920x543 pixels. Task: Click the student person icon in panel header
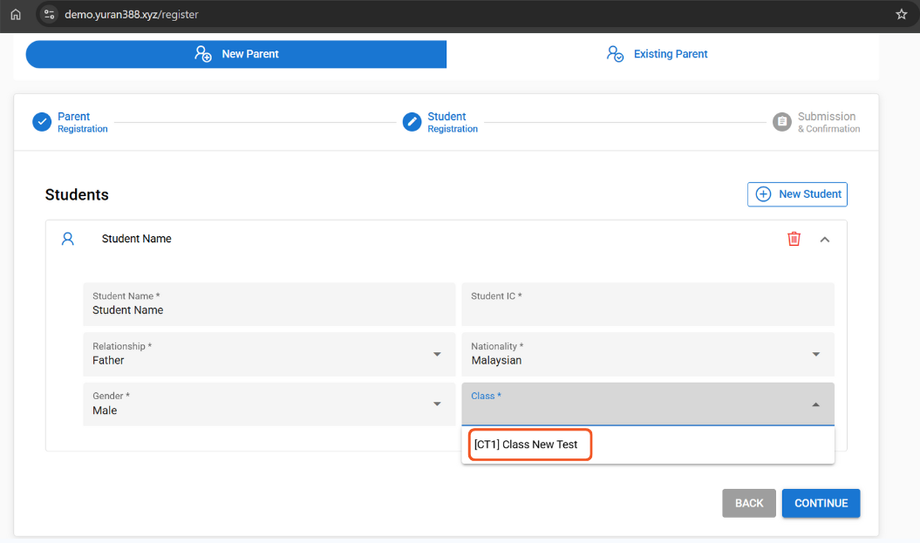(68, 239)
